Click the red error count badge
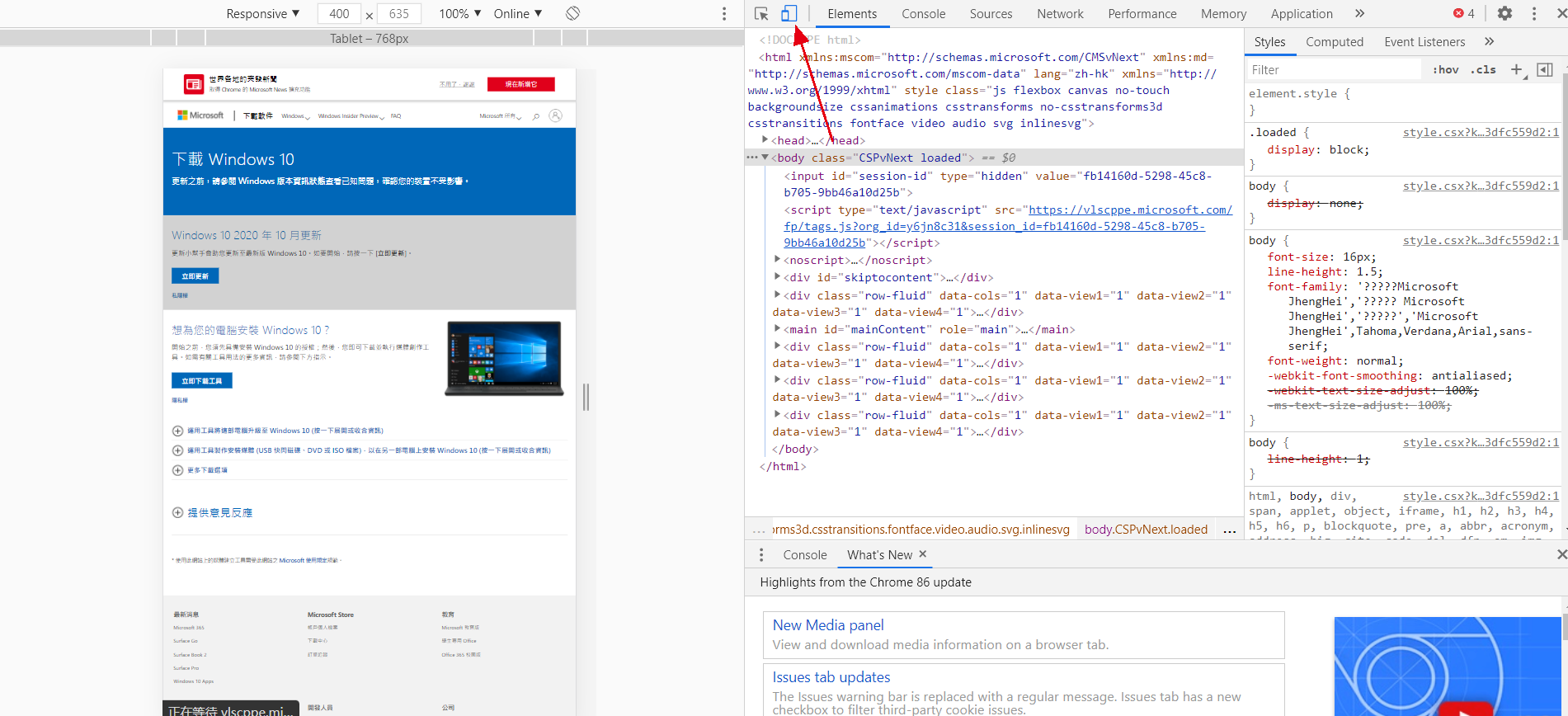This screenshot has width=1568, height=716. tap(1464, 13)
